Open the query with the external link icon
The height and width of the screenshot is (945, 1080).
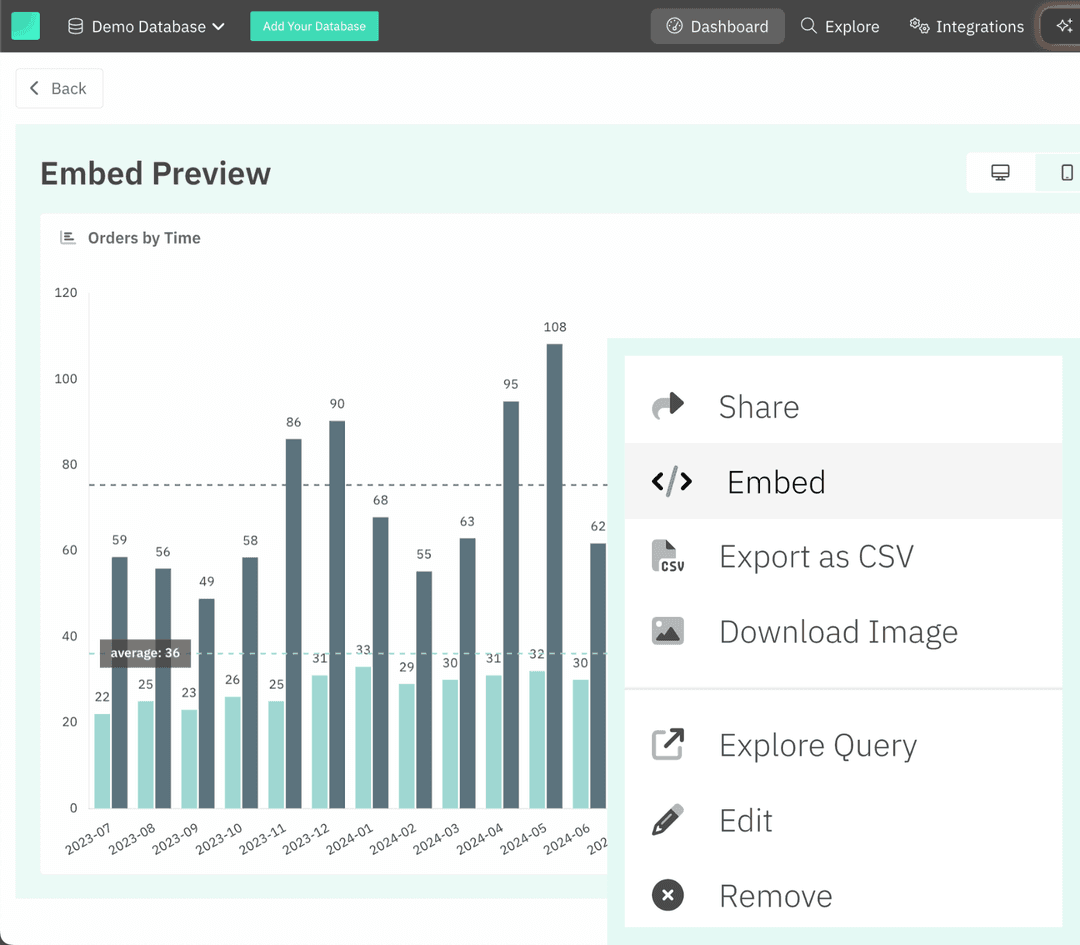(668, 745)
